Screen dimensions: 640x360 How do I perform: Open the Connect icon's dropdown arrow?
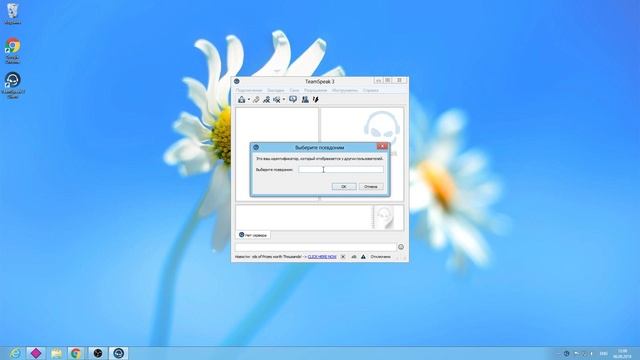click(249, 100)
